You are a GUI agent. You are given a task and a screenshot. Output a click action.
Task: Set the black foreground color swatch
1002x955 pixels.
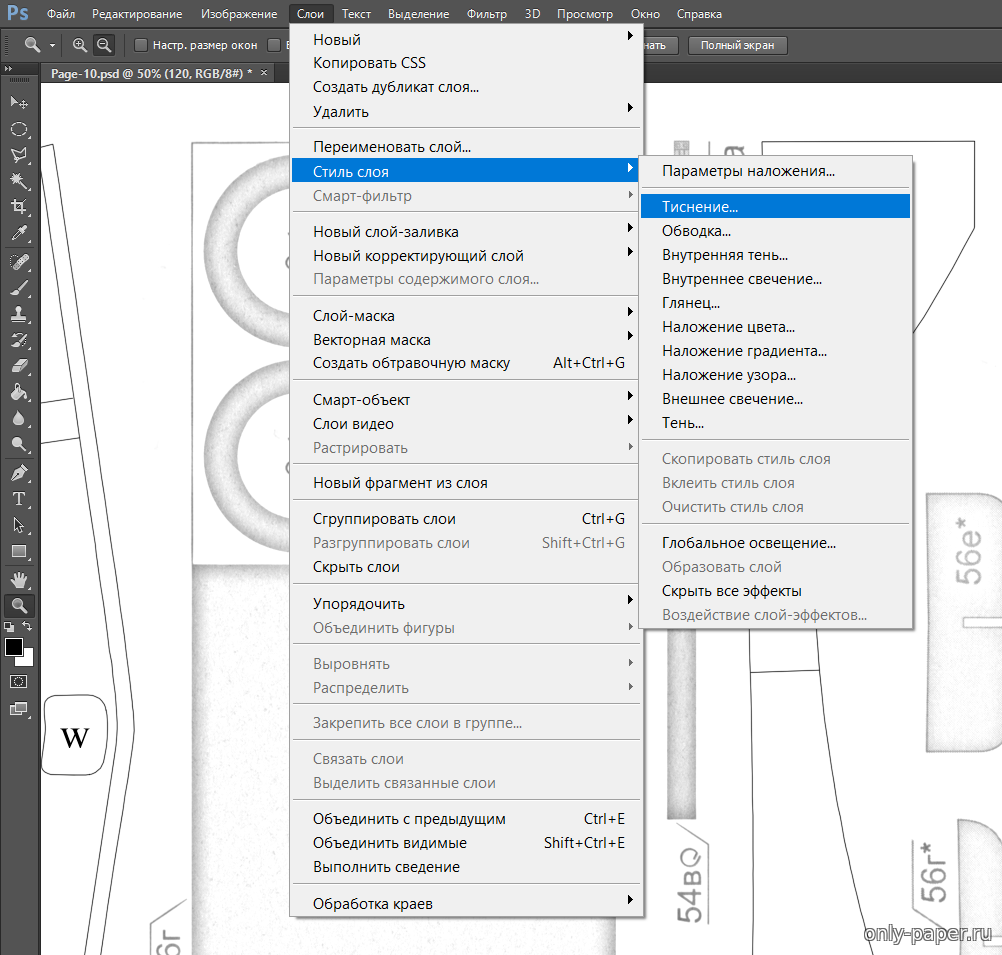pyautogui.click(x=13, y=647)
